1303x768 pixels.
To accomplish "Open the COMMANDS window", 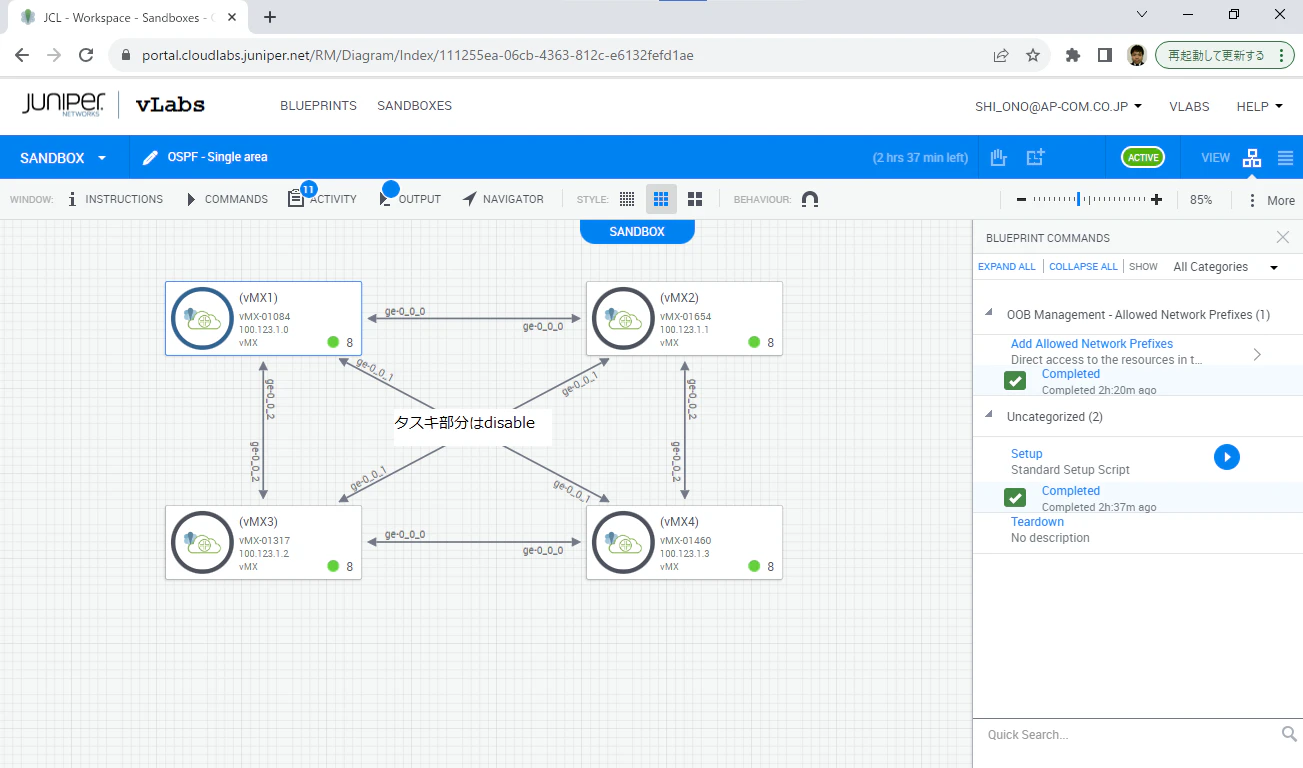I will (226, 199).
